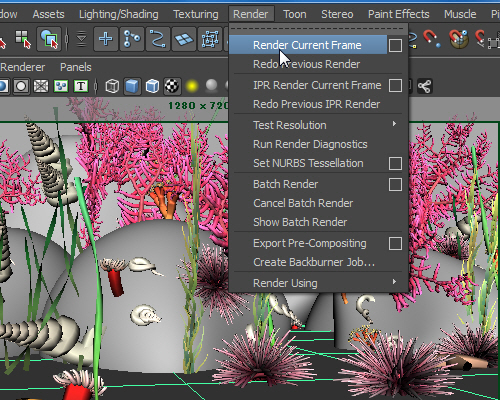The width and height of the screenshot is (500, 400).
Task: Click the dashed tear-off line of menu
Action: pyautogui.click(x=318, y=28)
